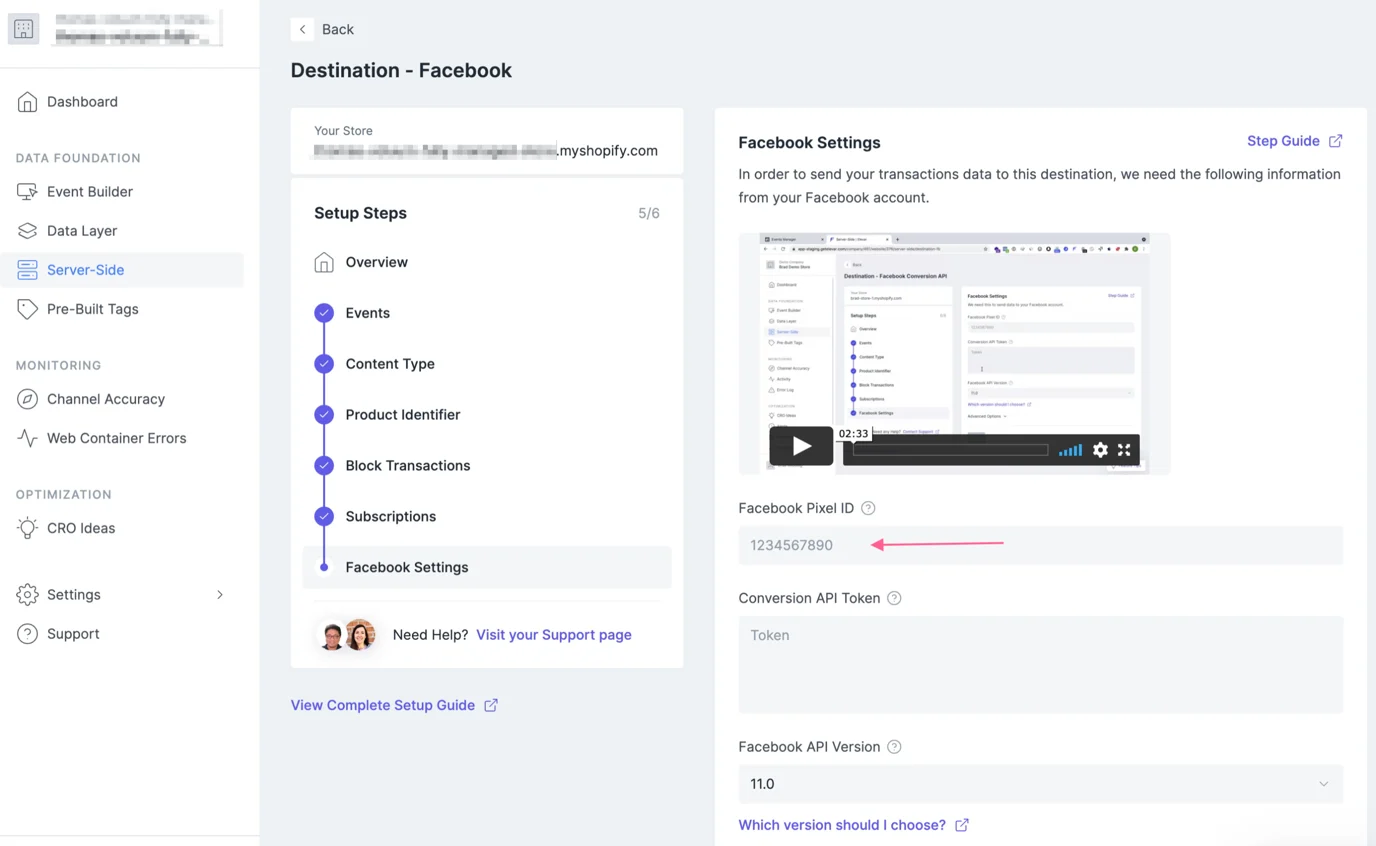The image size is (1376, 846).
Task: Select the Facebook Settings setup step
Action: coord(487,567)
